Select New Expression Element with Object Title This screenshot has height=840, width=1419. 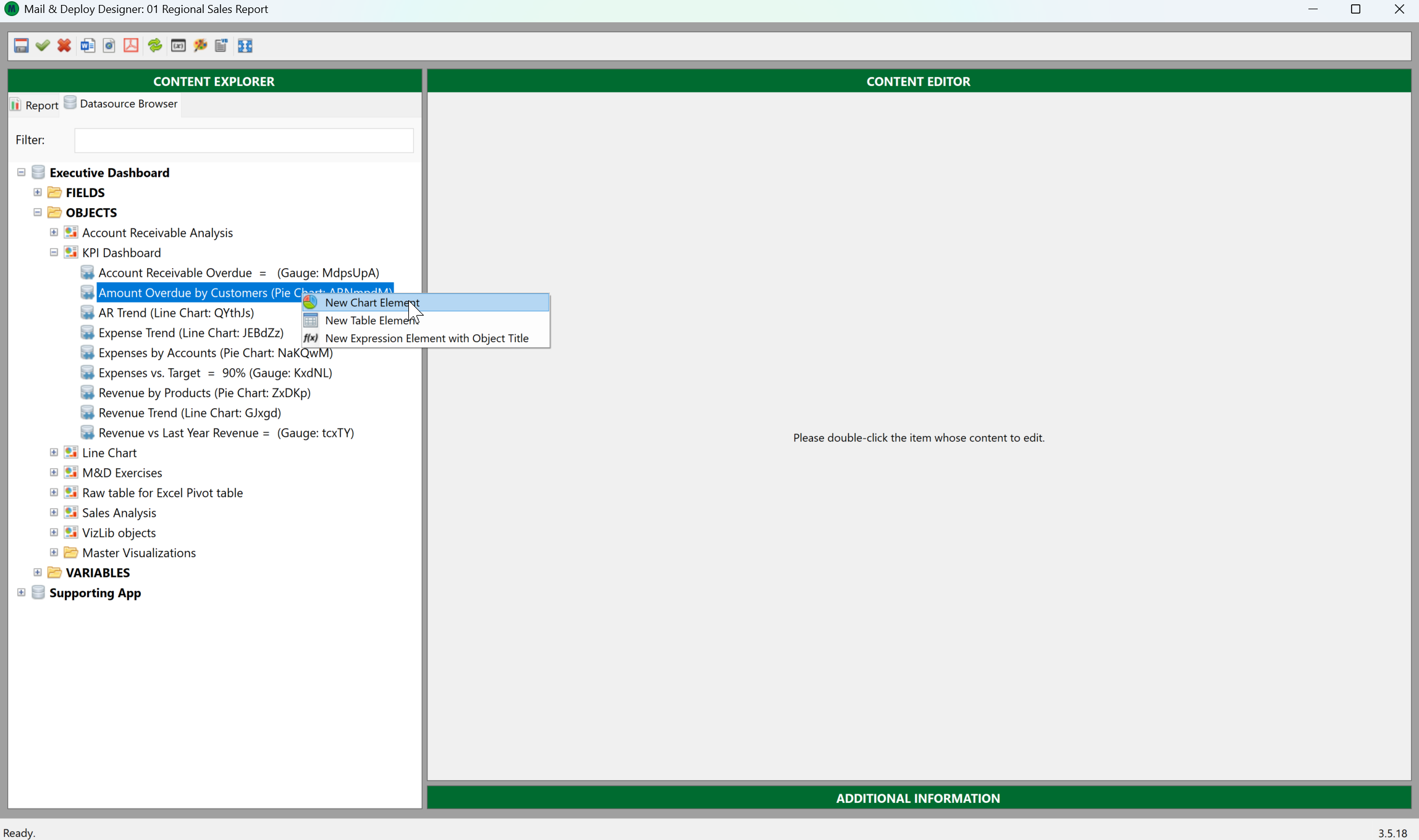point(426,338)
